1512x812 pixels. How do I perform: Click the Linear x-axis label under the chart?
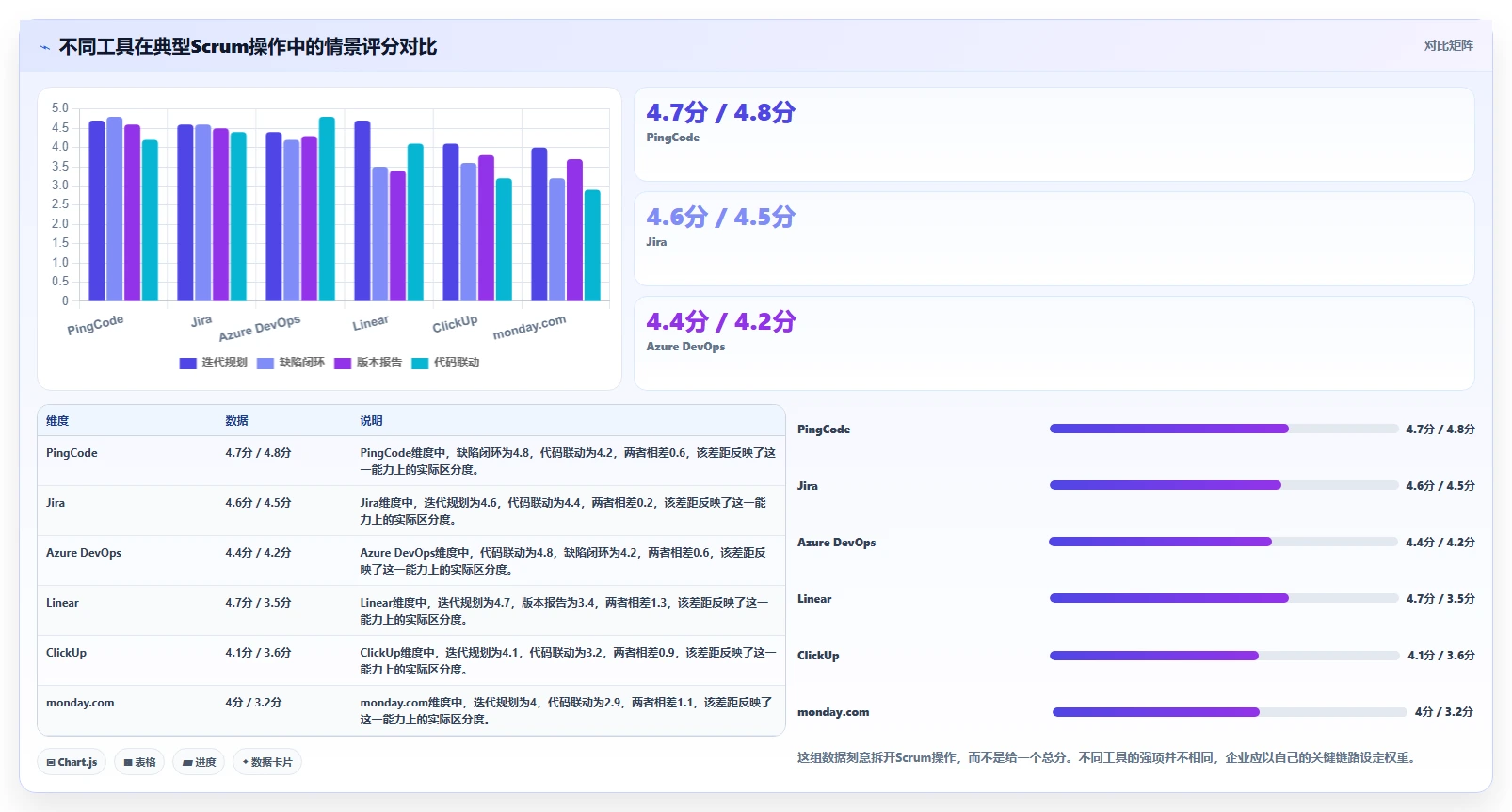371,323
